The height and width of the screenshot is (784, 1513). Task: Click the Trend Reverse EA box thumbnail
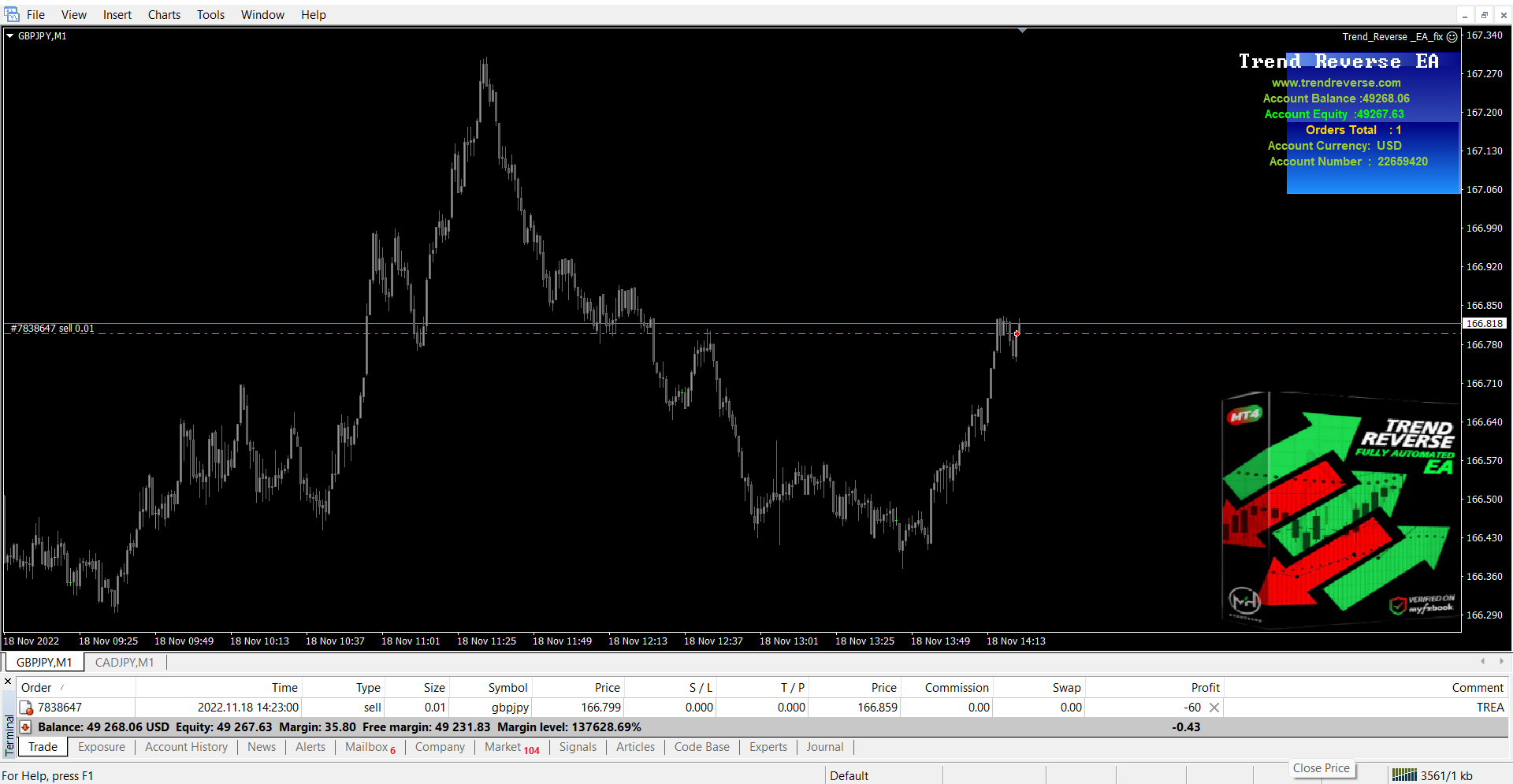pyautogui.click(x=1339, y=510)
